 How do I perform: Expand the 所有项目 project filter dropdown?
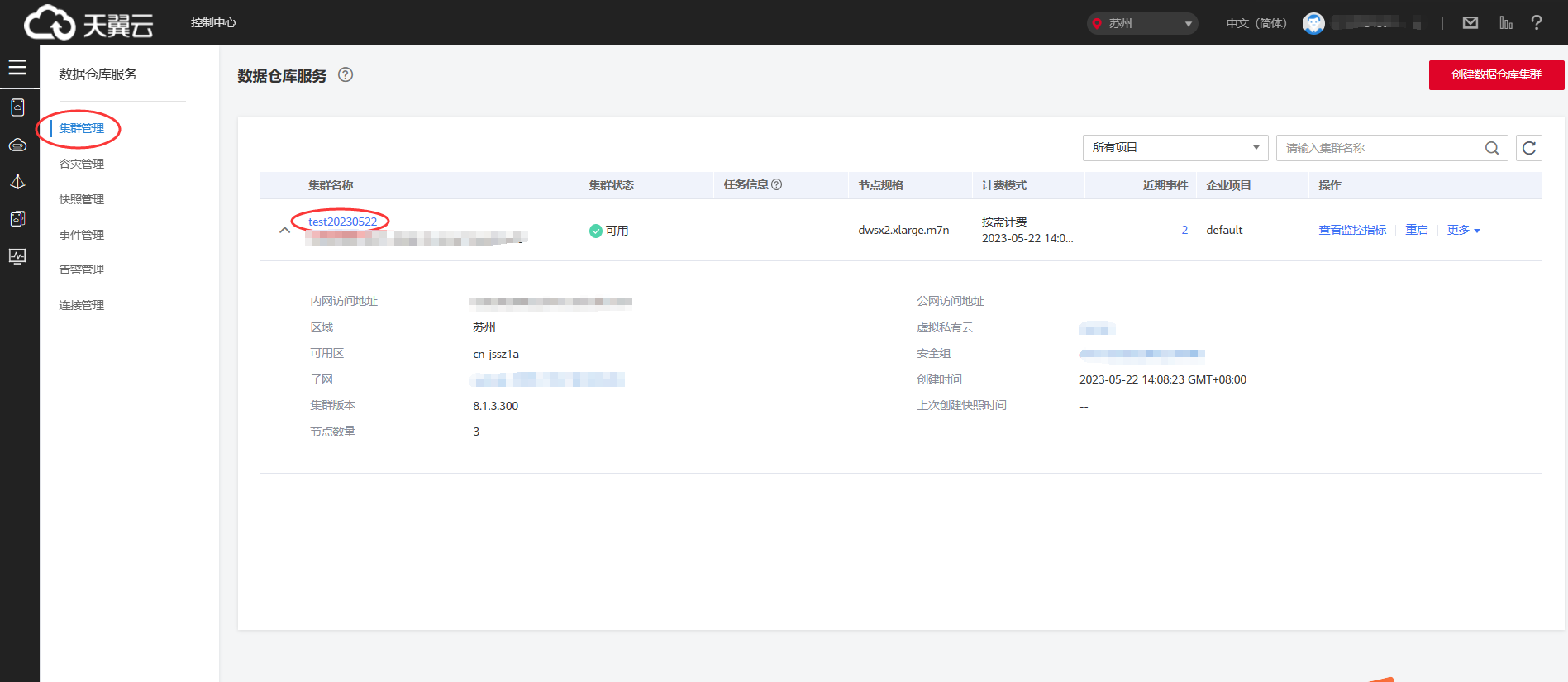point(1175,148)
